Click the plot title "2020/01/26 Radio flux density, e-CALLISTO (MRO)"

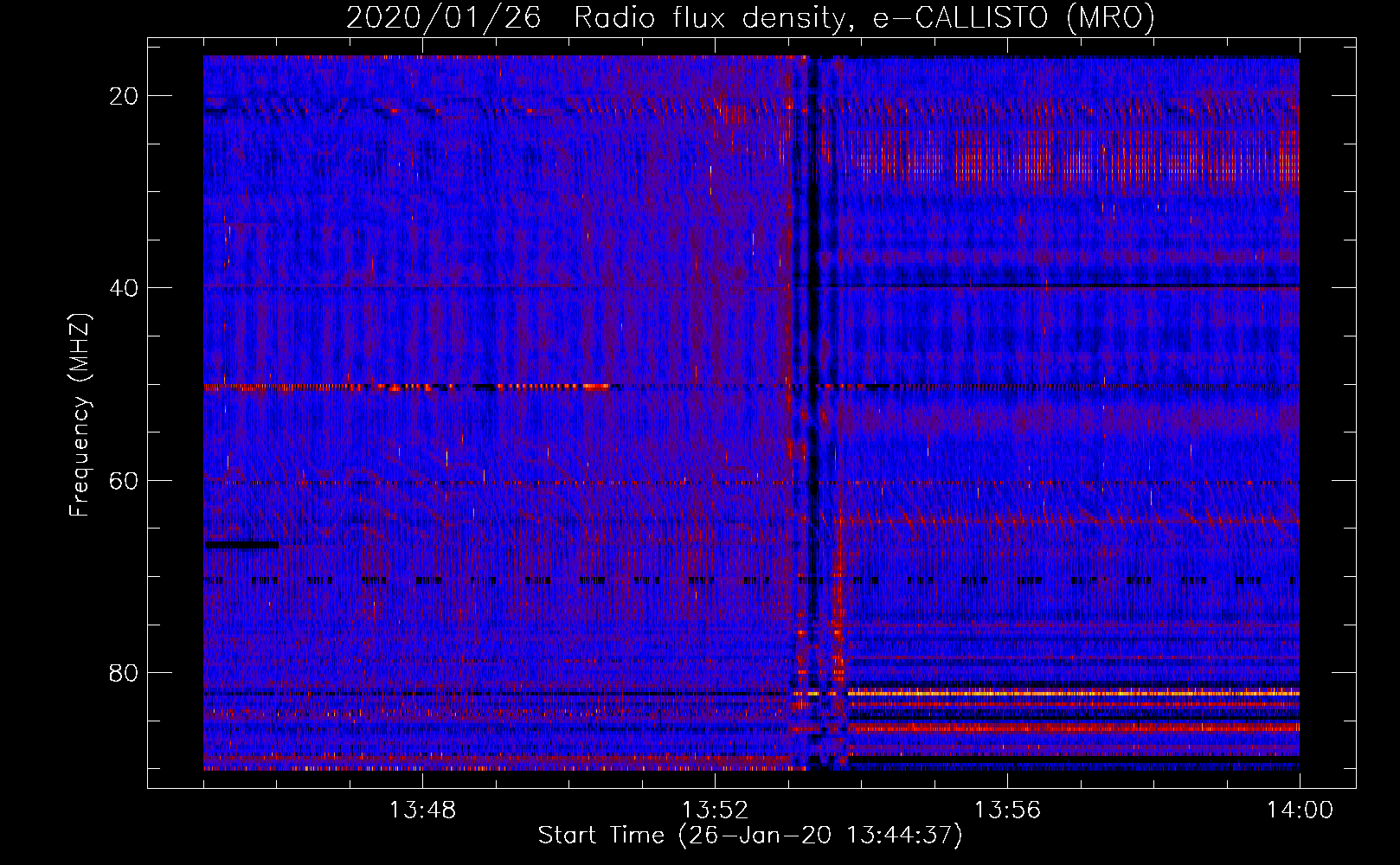(750, 17)
